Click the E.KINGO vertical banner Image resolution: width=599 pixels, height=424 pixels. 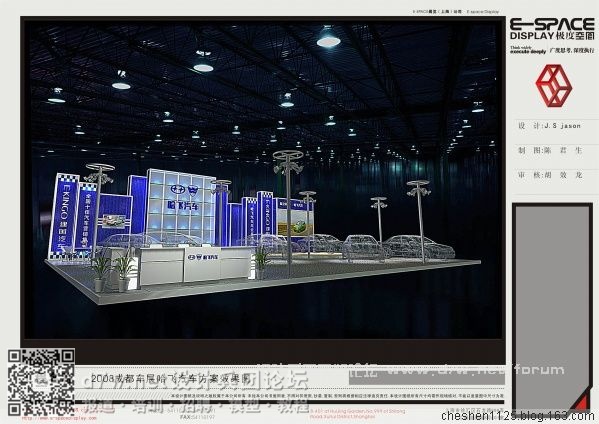[x=63, y=217]
